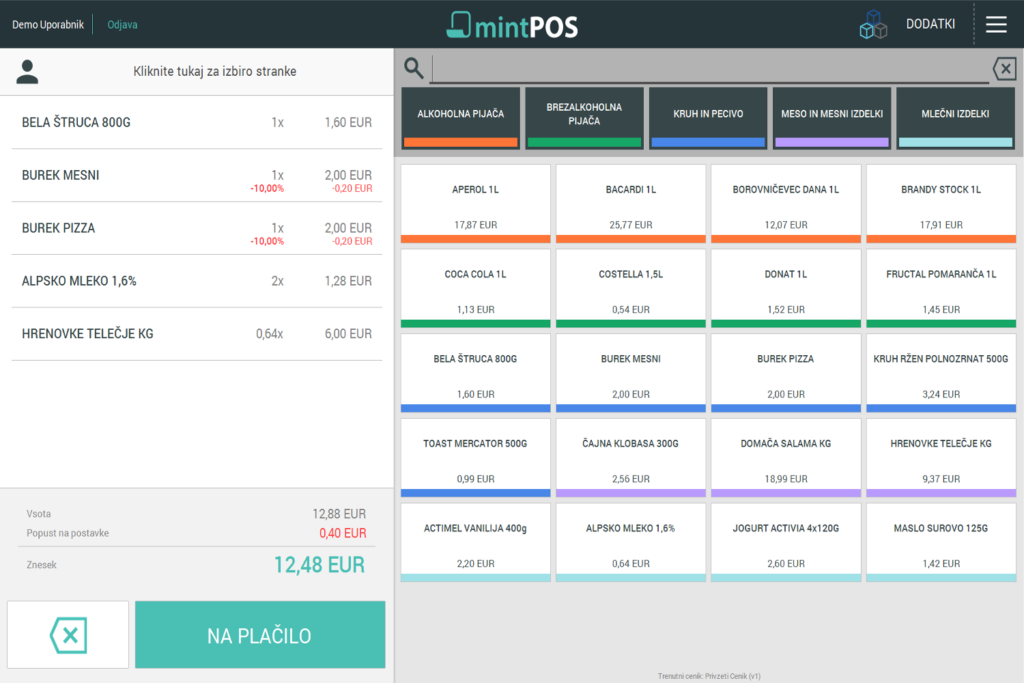Click the mintPOS logo
Viewport: 1024px width, 683px height.
511,24
